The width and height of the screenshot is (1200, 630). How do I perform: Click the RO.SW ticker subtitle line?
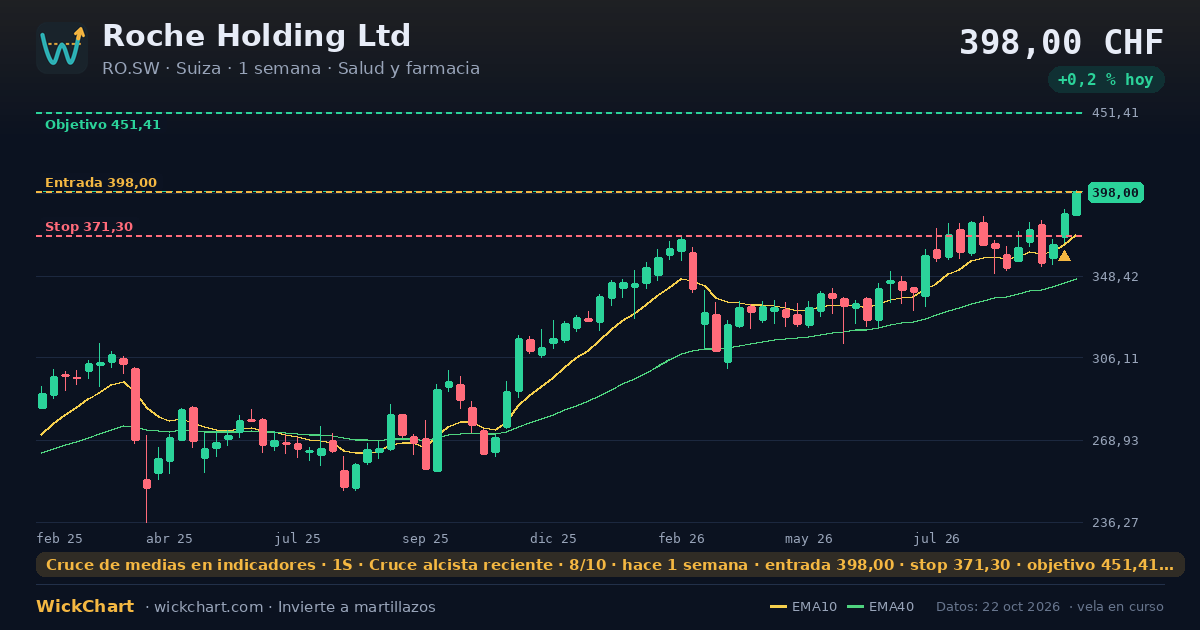click(291, 69)
